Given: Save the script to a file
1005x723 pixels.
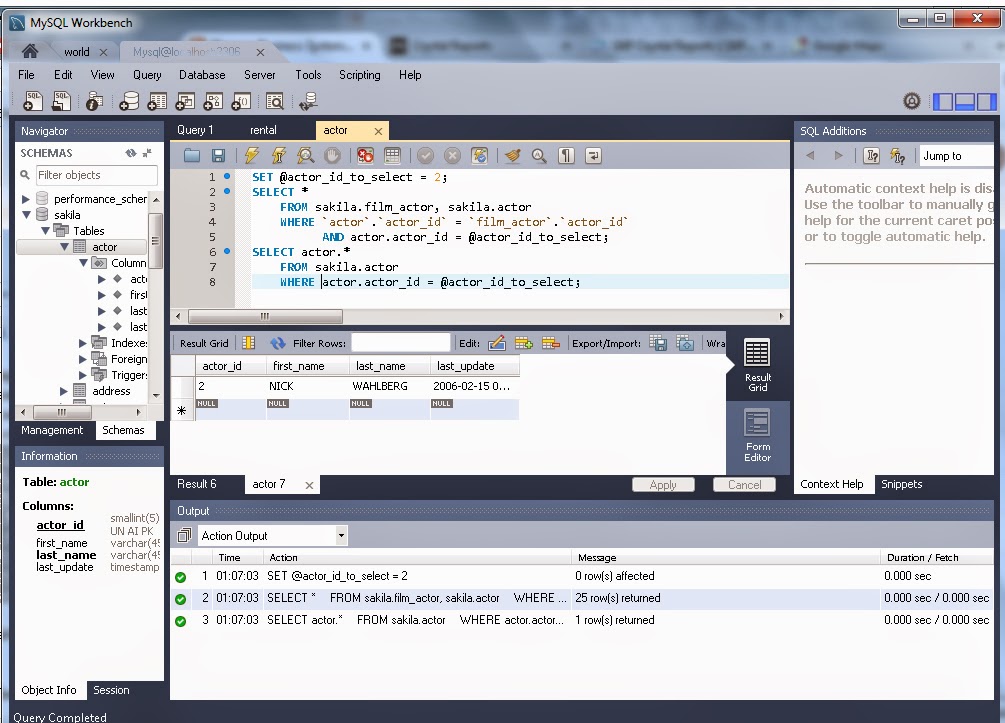Looking at the screenshot, I should (218, 155).
